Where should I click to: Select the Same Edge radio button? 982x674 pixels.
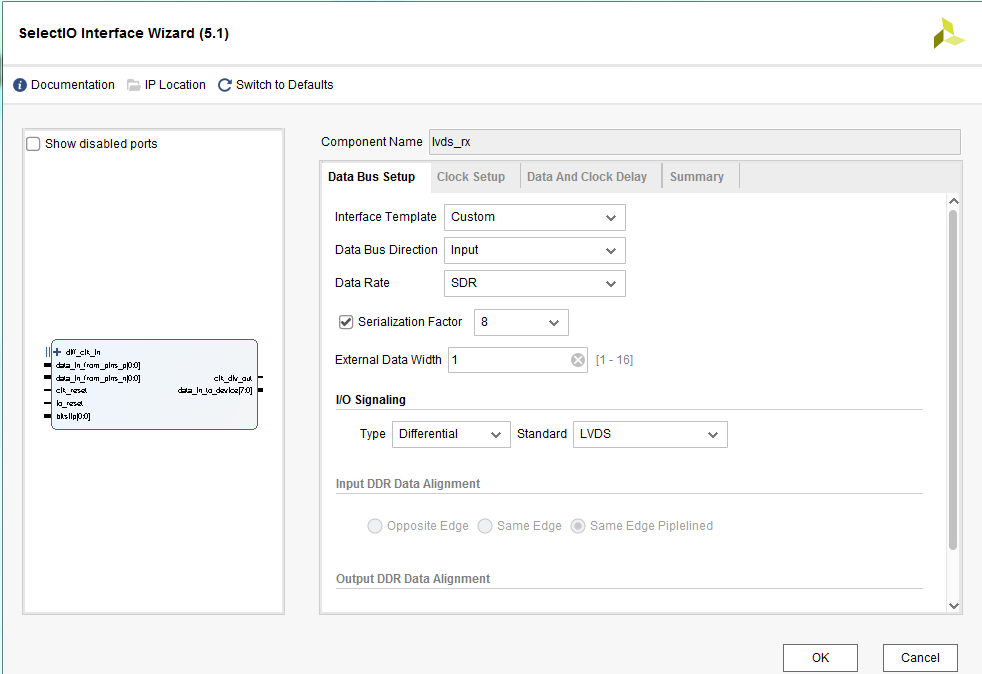click(x=485, y=526)
